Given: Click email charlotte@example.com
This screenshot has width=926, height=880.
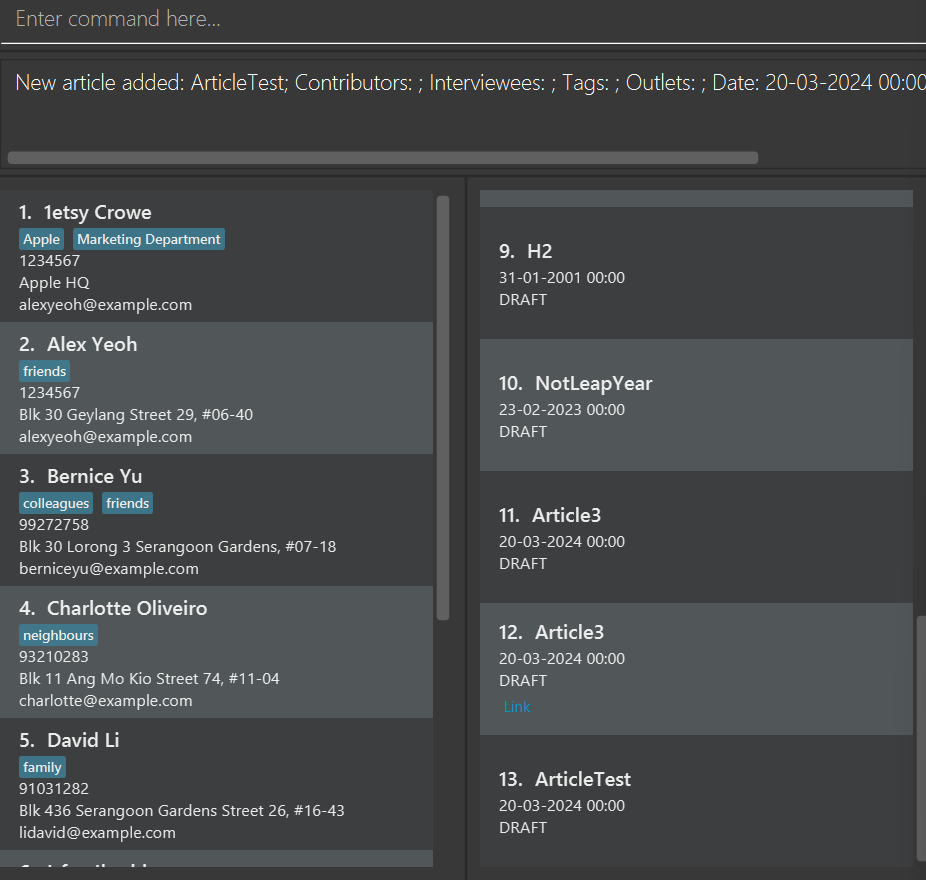Looking at the screenshot, I should (x=106, y=700).
